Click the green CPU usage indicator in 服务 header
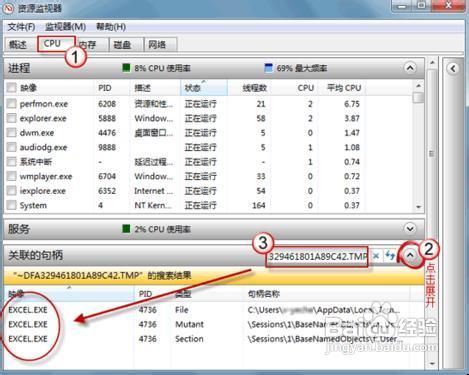Viewport: 469px width, 375px height. (x=126, y=229)
